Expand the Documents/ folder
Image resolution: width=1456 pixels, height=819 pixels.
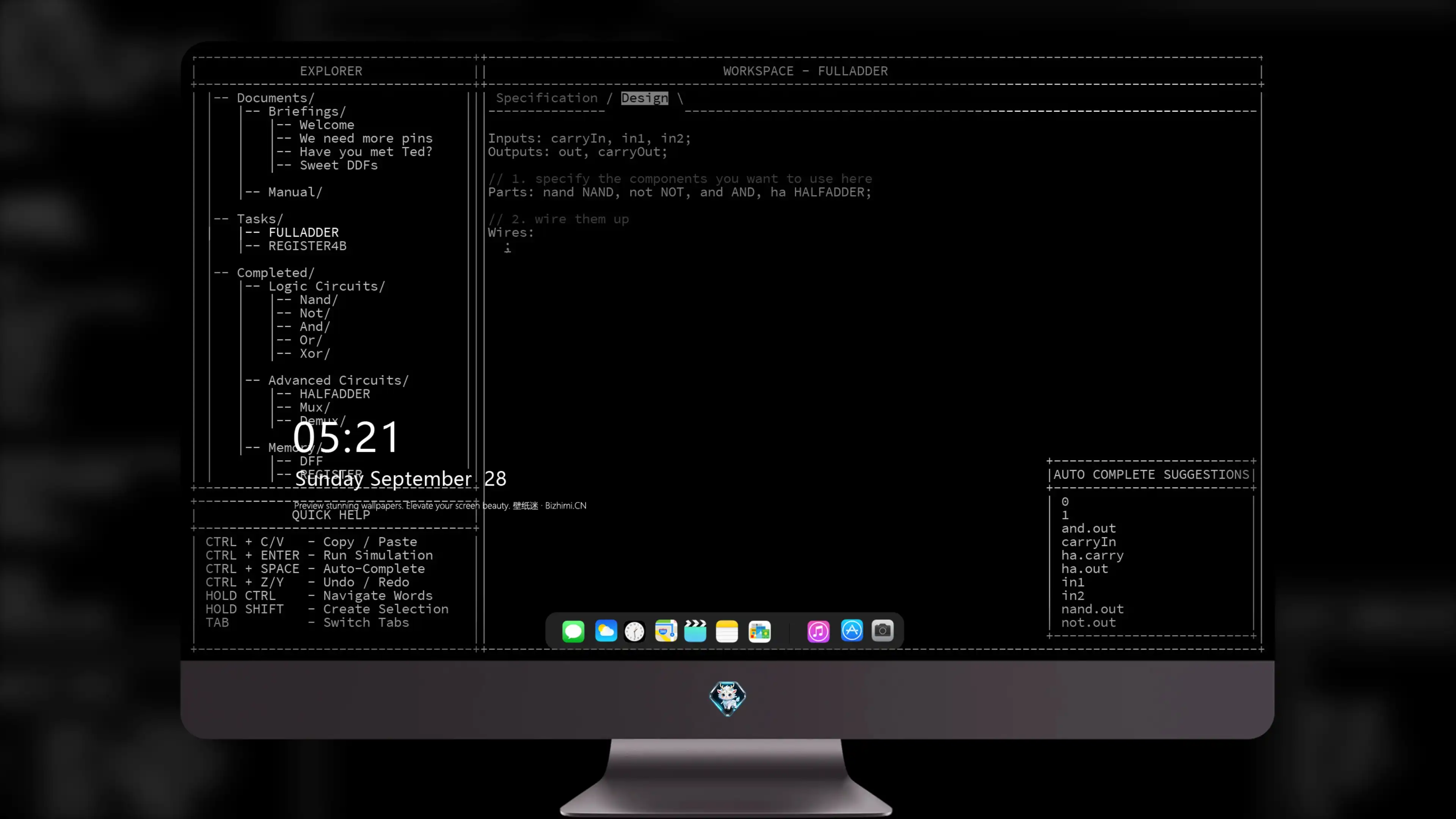275,98
